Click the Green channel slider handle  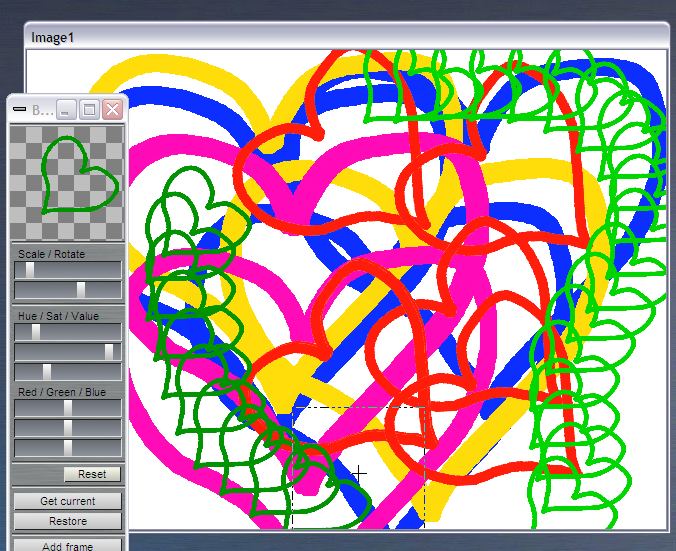(68, 428)
